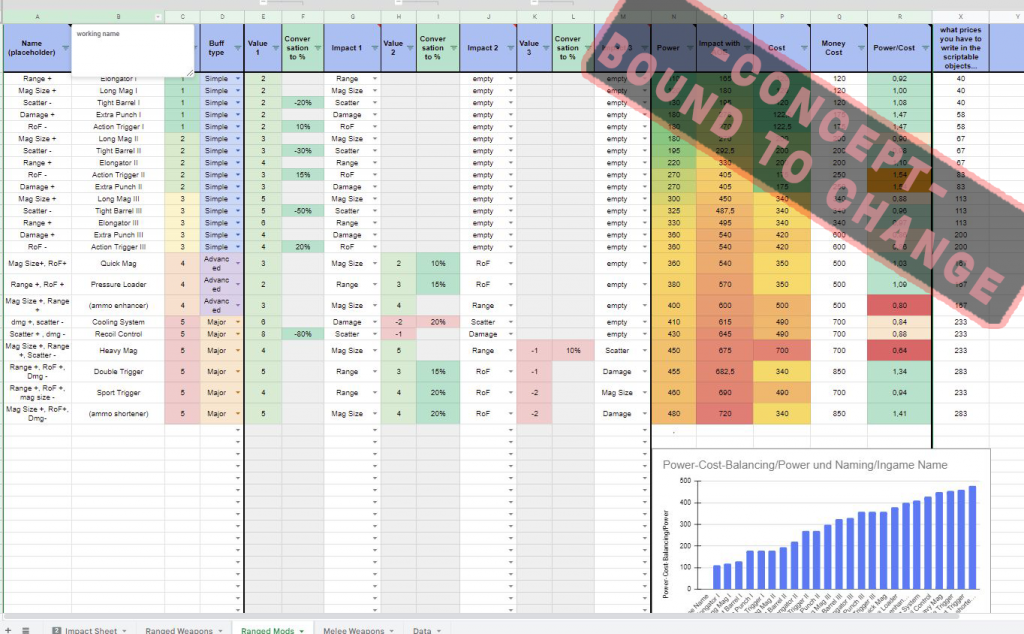Open column B header dropdown arrow
The height and width of the screenshot is (634, 1024).
pyautogui.click(x=157, y=17)
